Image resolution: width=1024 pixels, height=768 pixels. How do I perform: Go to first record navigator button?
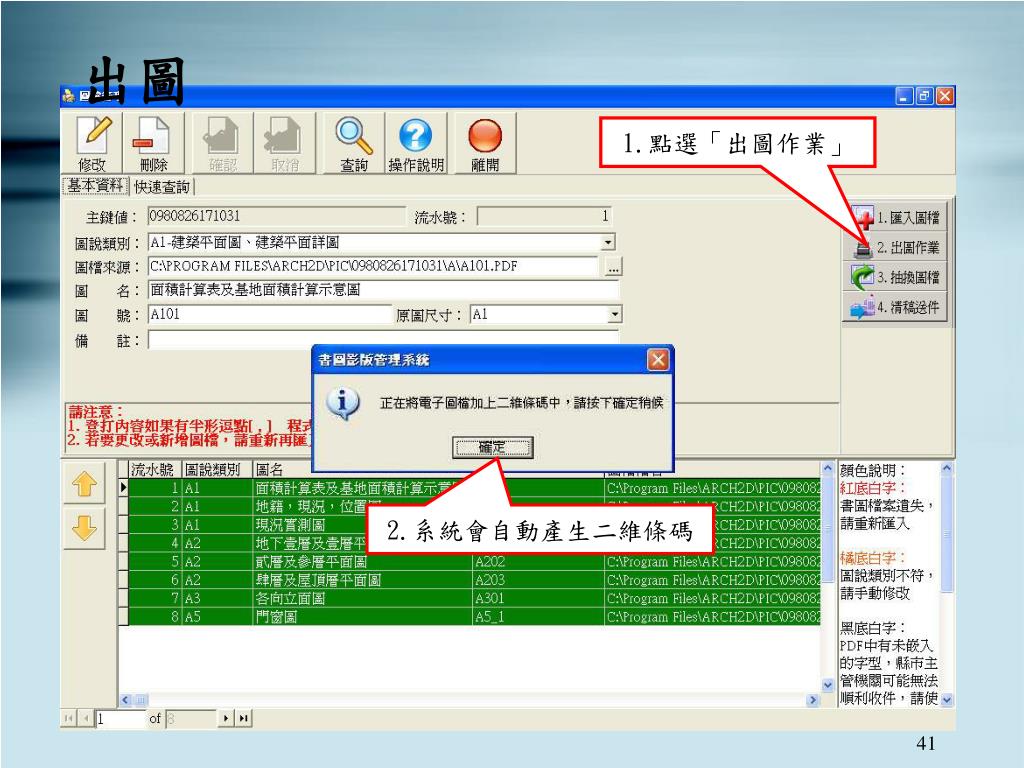click(69, 719)
